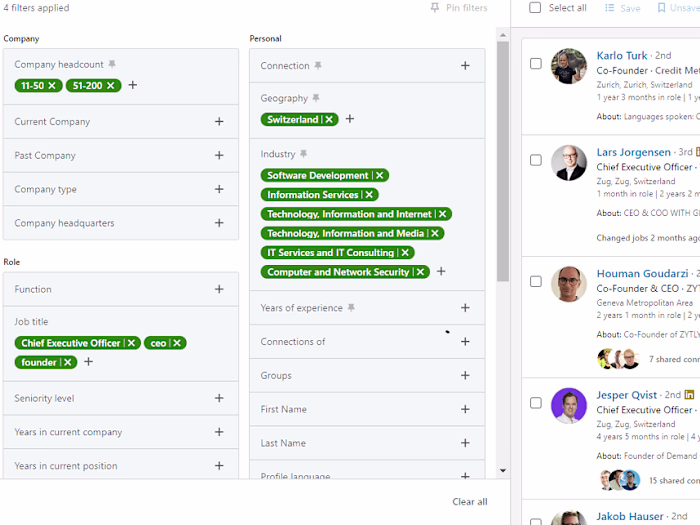The height and width of the screenshot is (525, 700).
Task: Remove the Software Development industry chip
Action: click(379, 175)
